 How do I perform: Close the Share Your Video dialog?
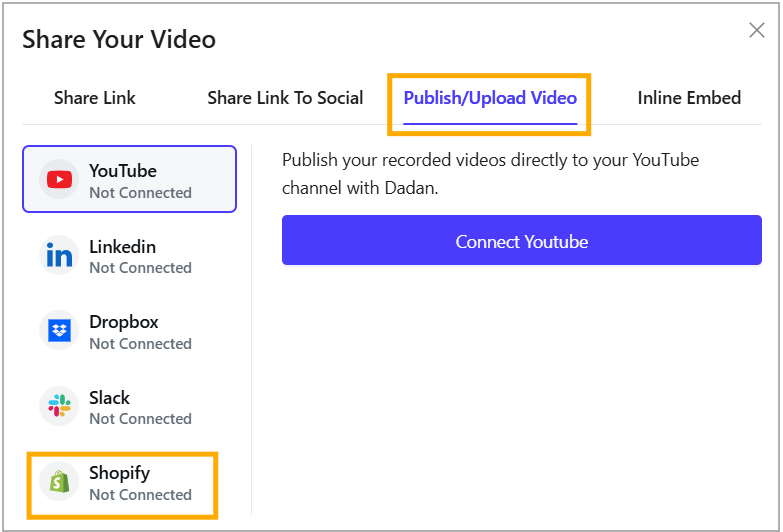pos(757,30)
